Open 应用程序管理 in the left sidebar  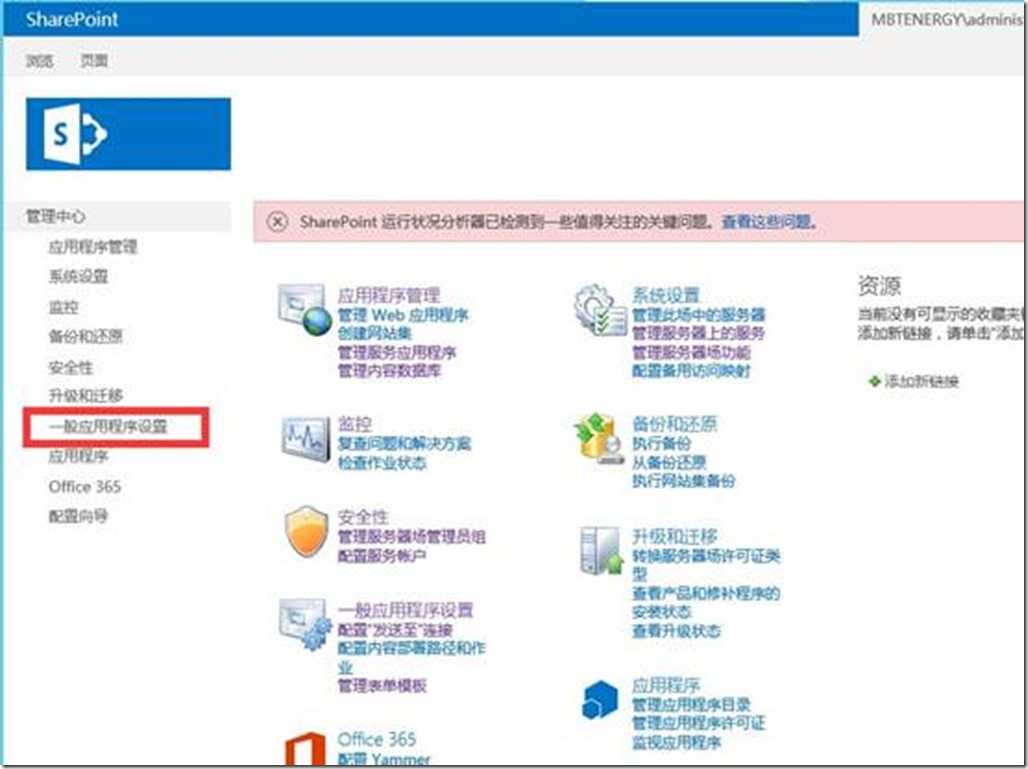(x=93, y=246)
